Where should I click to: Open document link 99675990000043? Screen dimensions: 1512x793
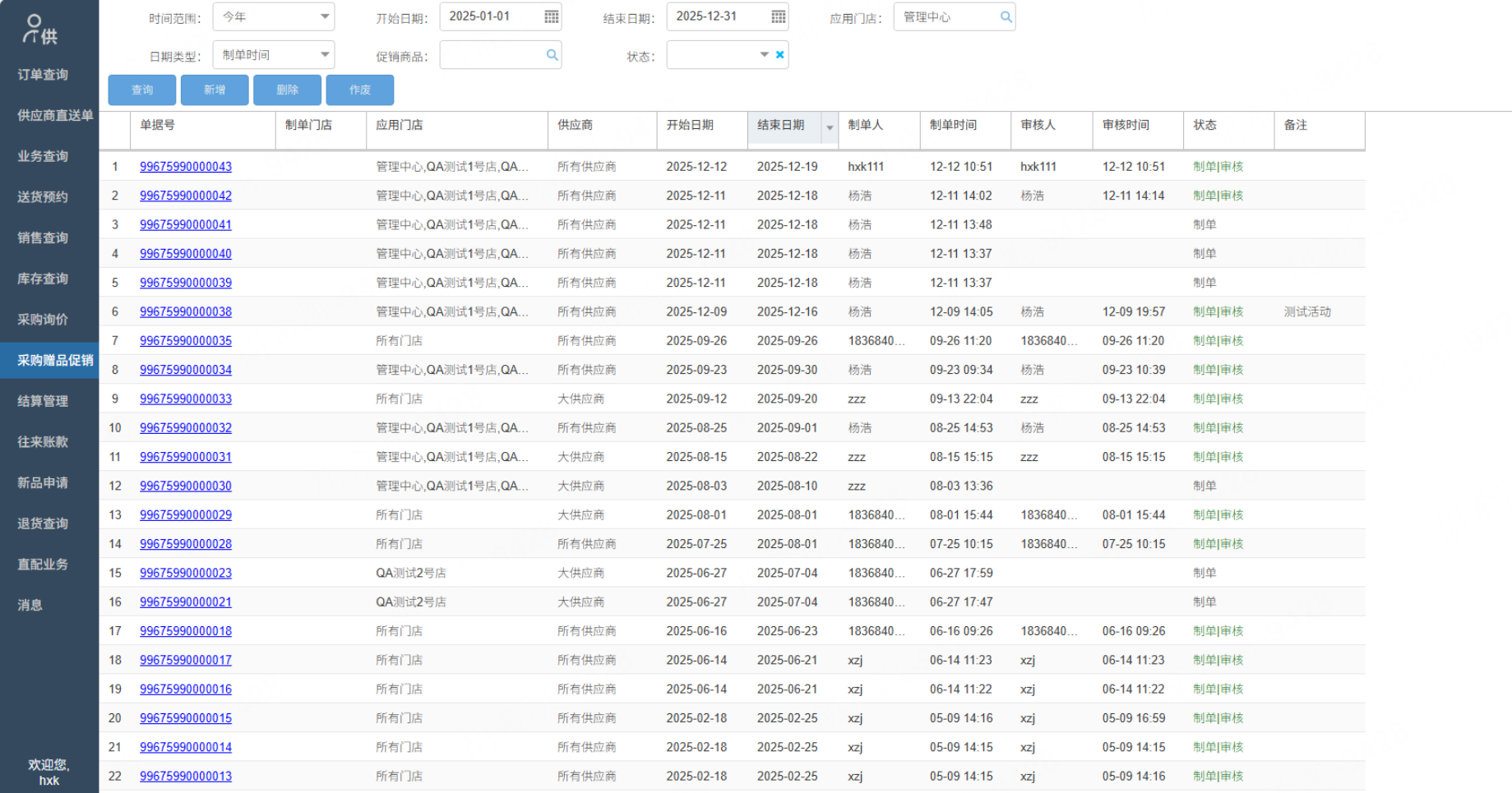pos(186,167)
